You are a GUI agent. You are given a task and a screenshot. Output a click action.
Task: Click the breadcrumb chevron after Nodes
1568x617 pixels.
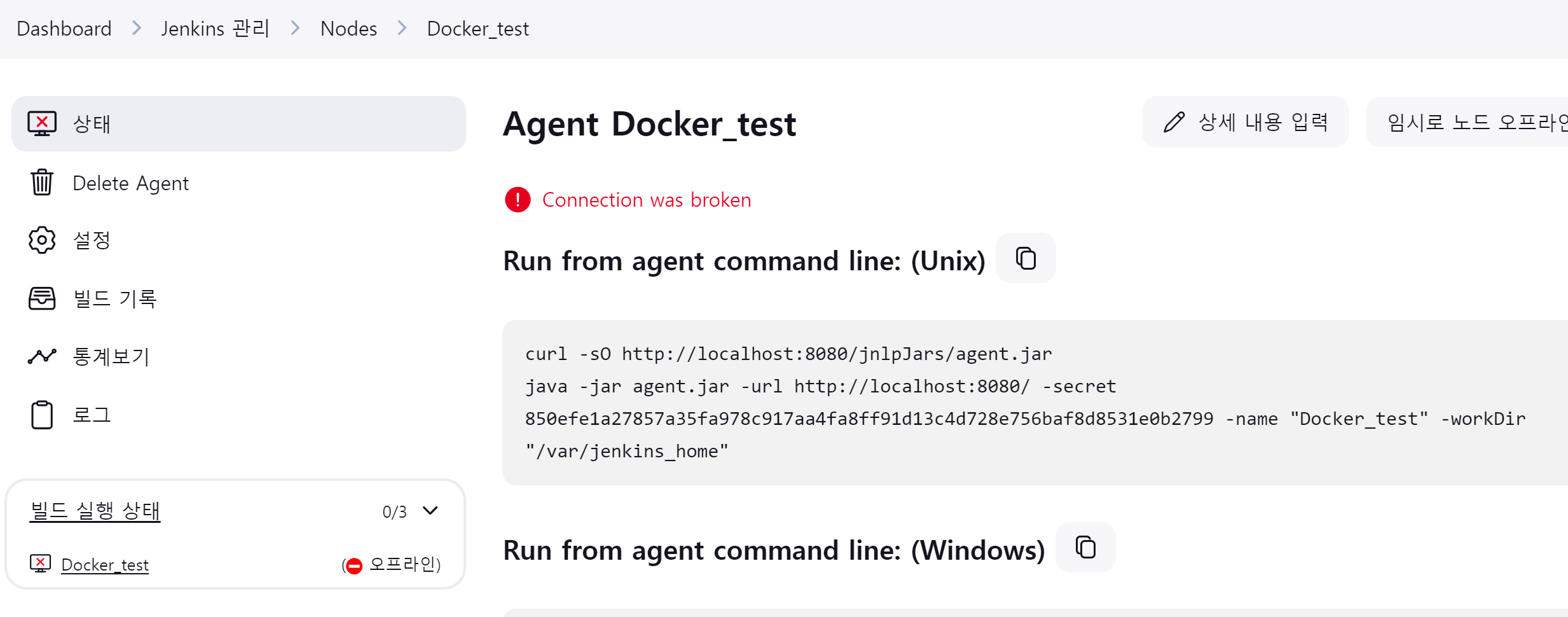[402, 28]
